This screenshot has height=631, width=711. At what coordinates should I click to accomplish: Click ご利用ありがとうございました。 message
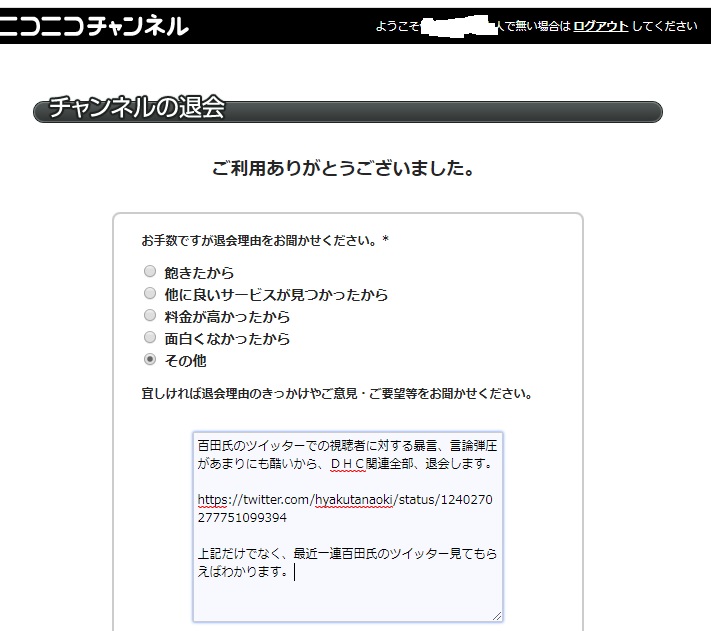(x=343, y=168)
